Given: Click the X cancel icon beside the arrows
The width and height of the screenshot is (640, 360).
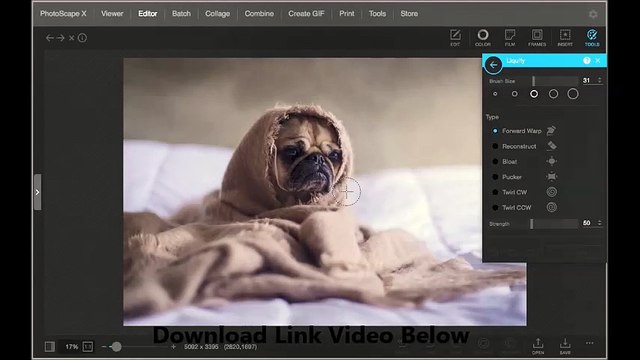Looking at the screenshot, I should [x=71, y=38].
